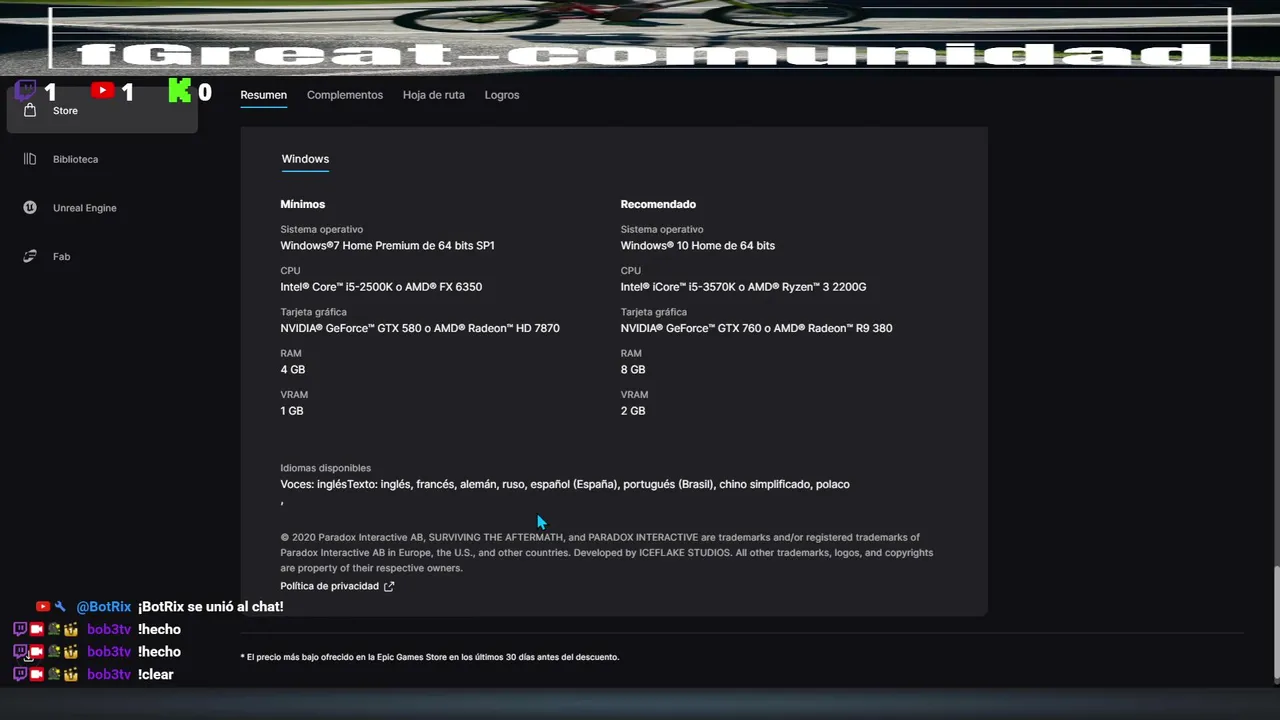Image resolution: width=1280 pixels, height=720 pixels.
Task: Click the Paradox Interactive copyright notice
Action: coord(607,552)
